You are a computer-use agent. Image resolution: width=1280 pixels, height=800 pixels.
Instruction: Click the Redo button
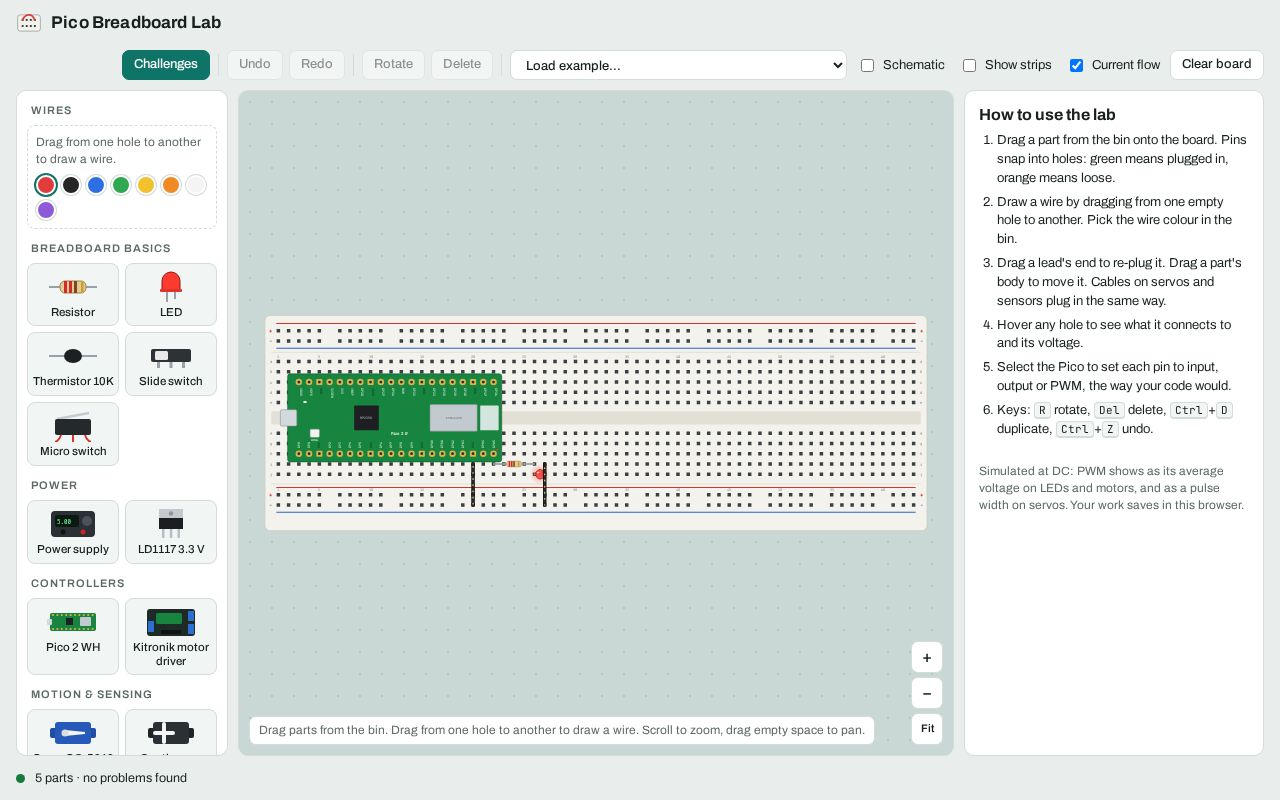pos(317,64)
